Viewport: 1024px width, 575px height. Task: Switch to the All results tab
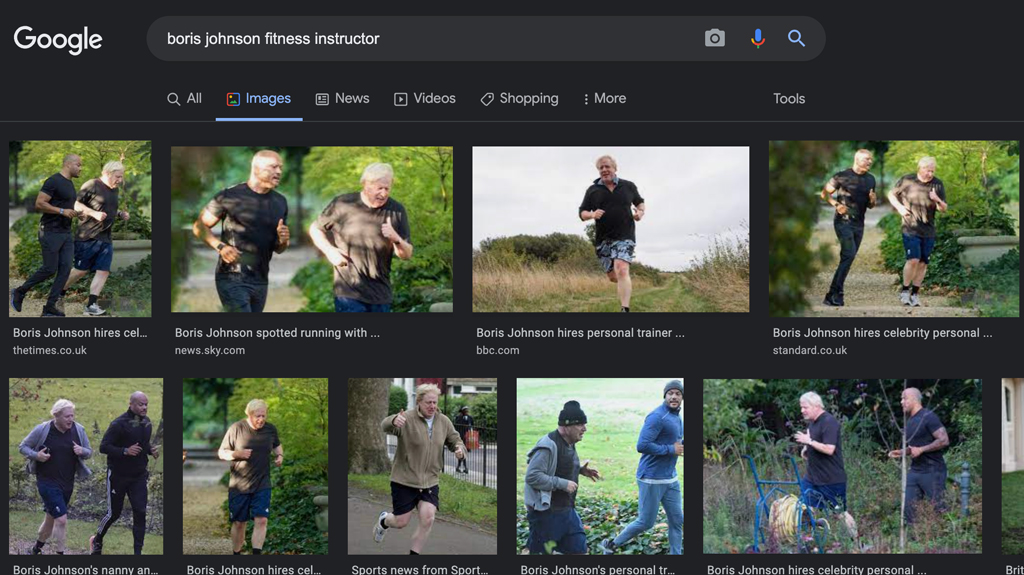185,98
